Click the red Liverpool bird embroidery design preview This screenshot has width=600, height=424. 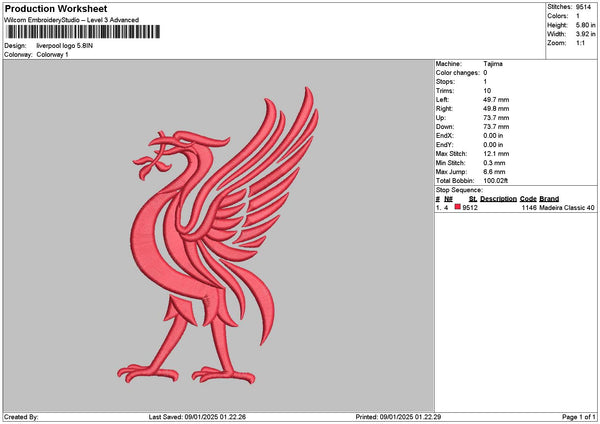(x=218, y=235)
